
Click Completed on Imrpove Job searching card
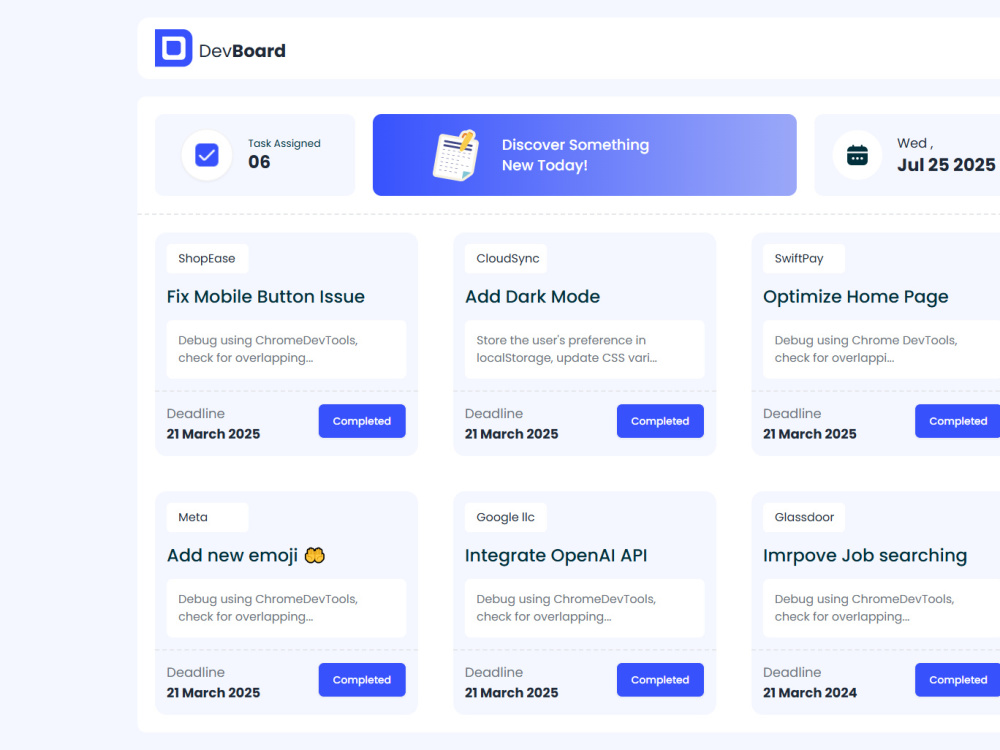[x=958, y=680]
